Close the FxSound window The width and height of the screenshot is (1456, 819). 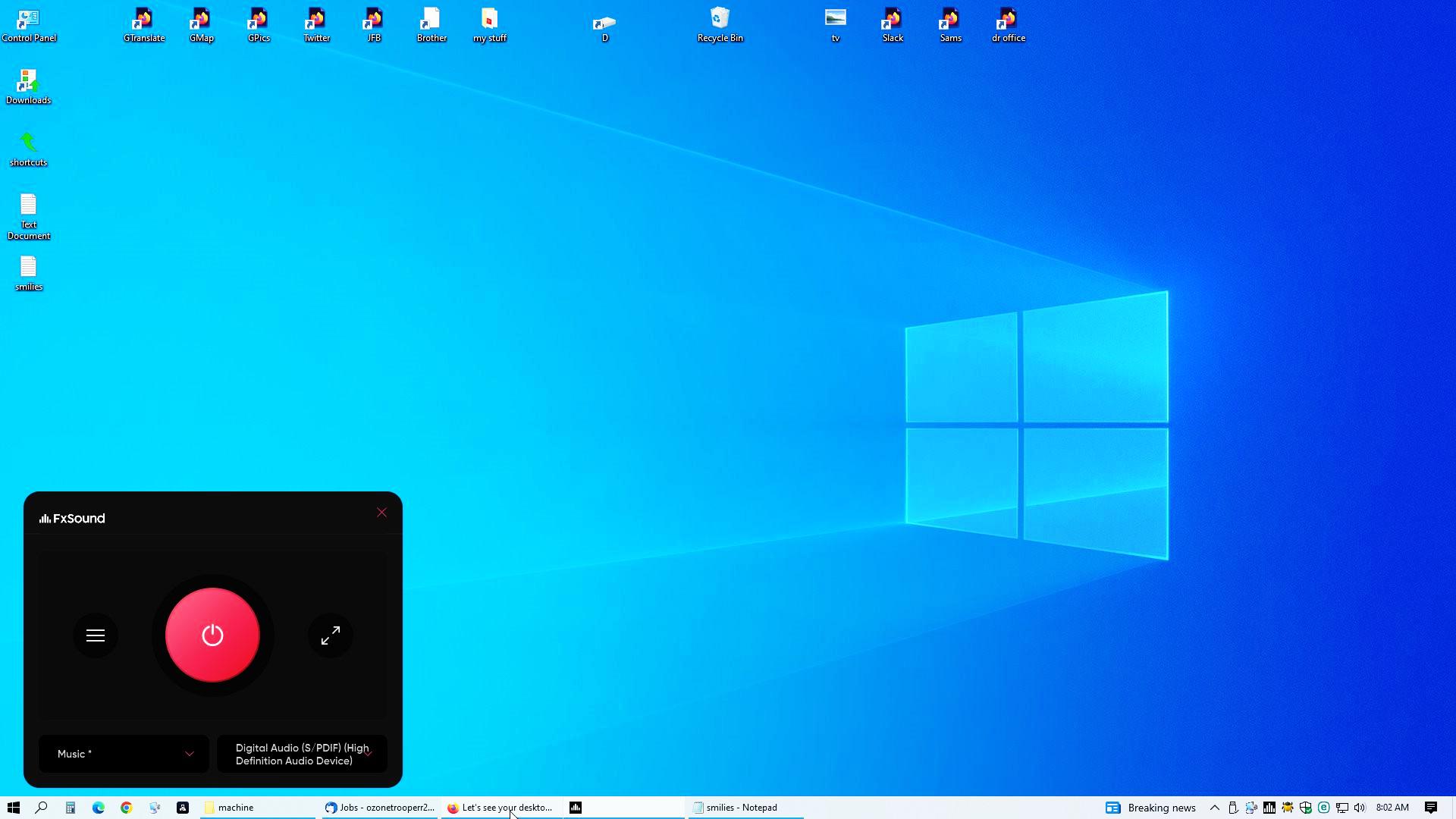tap(381, 513)
